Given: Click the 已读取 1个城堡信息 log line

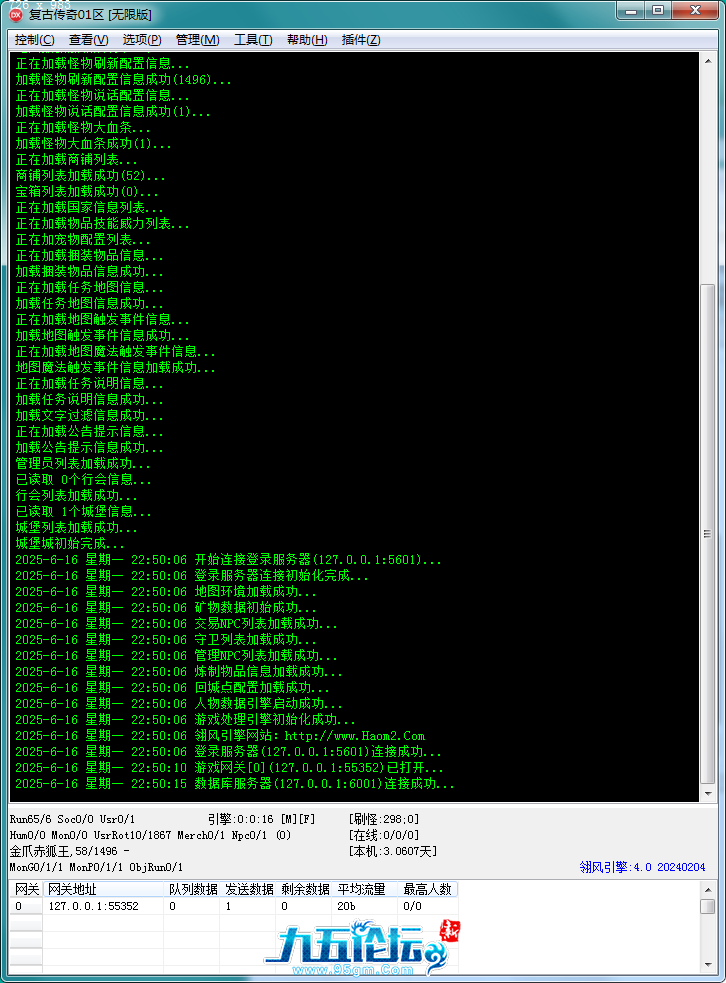Looking at the screenshot, I should pos(83,512).
